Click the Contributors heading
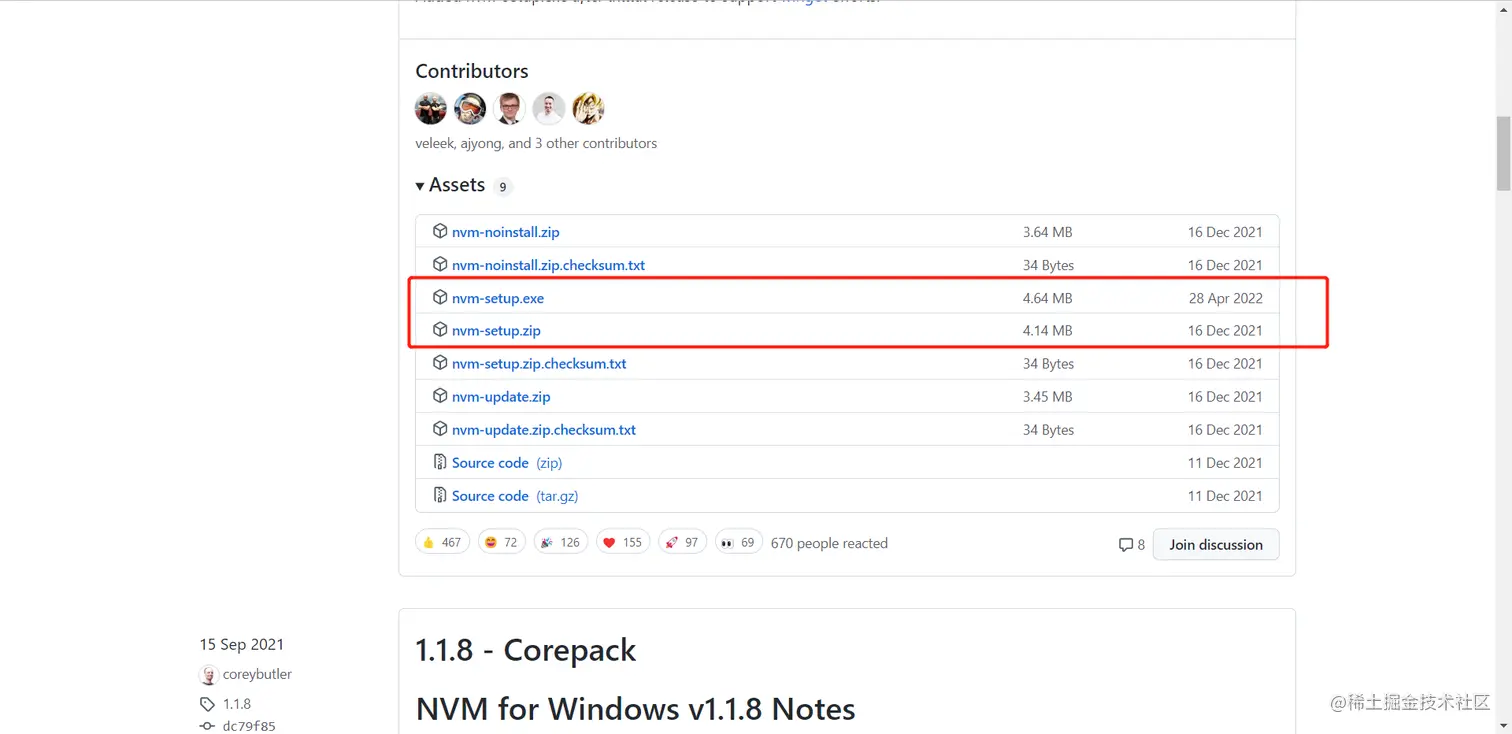 pyautogui.click(x=471, y=71)
